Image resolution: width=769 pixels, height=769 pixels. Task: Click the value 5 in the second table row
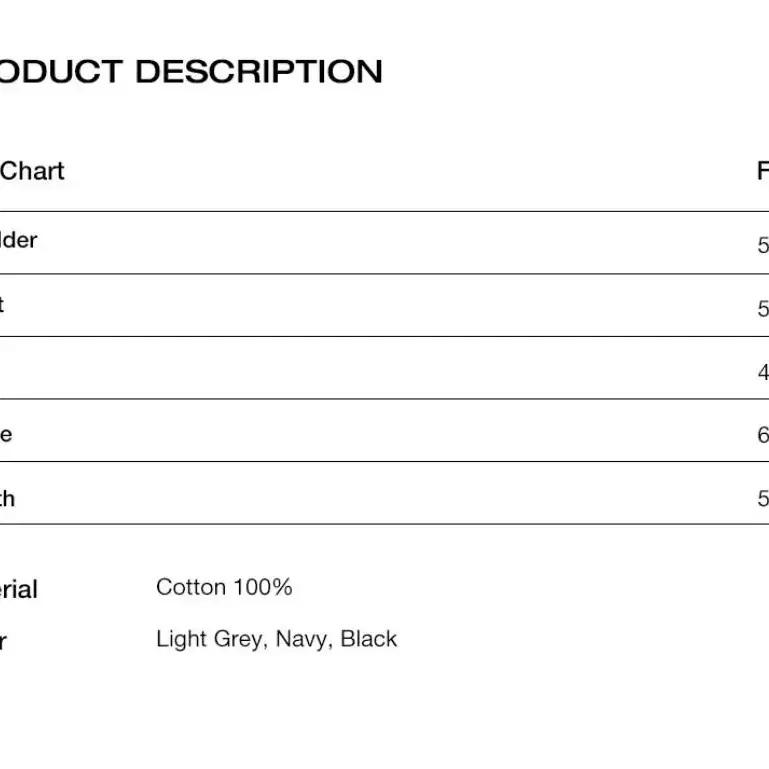(x=763, y=308)
